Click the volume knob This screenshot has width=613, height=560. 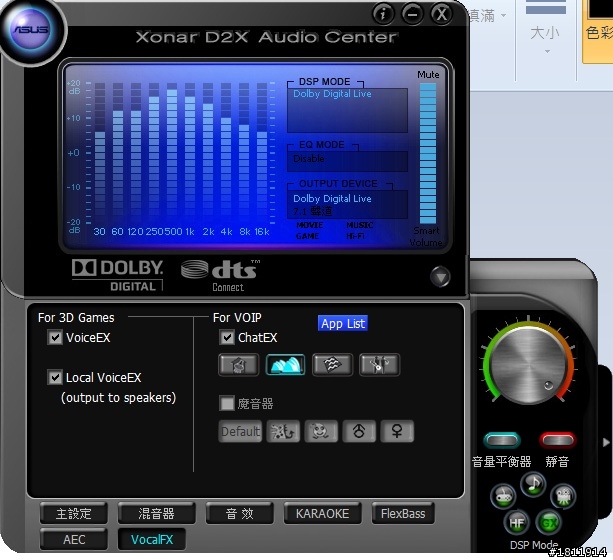pos(529,364)
